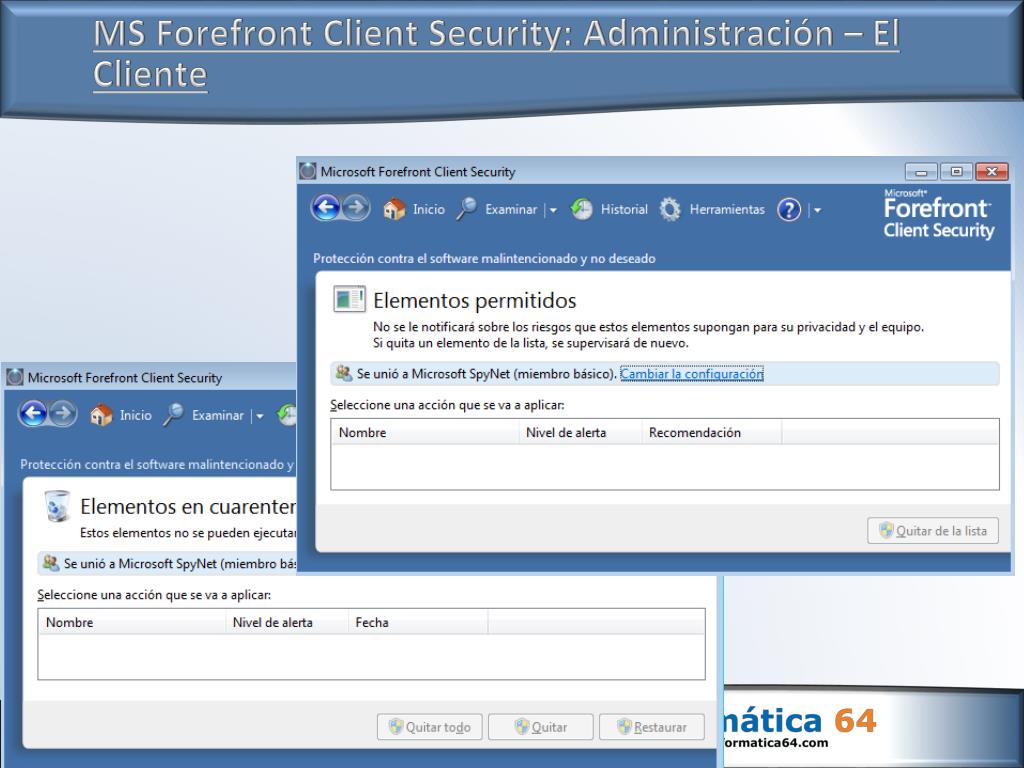
Task: Click the Elementos permitidos heading icon
Action: 349,300
